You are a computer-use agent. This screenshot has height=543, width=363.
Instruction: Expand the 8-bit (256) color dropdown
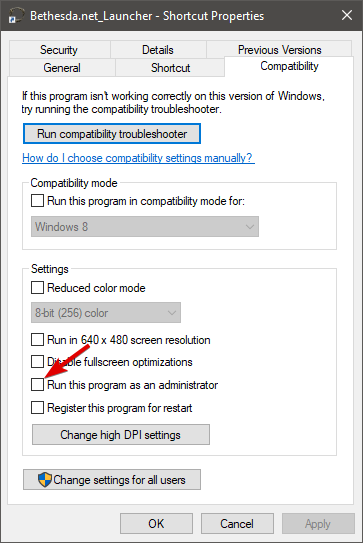point(106,313)
